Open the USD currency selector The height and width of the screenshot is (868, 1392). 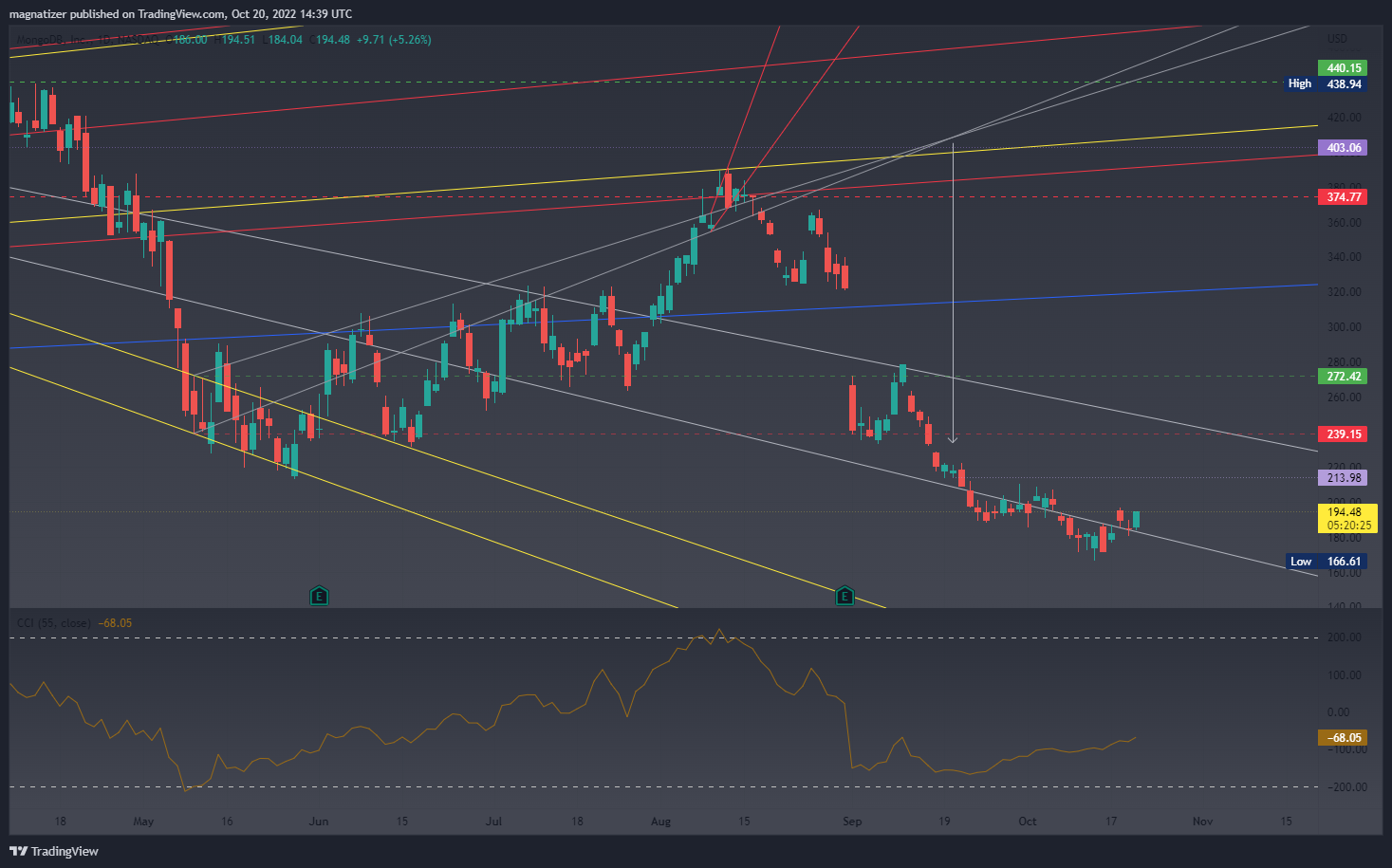click(1337, 39)
